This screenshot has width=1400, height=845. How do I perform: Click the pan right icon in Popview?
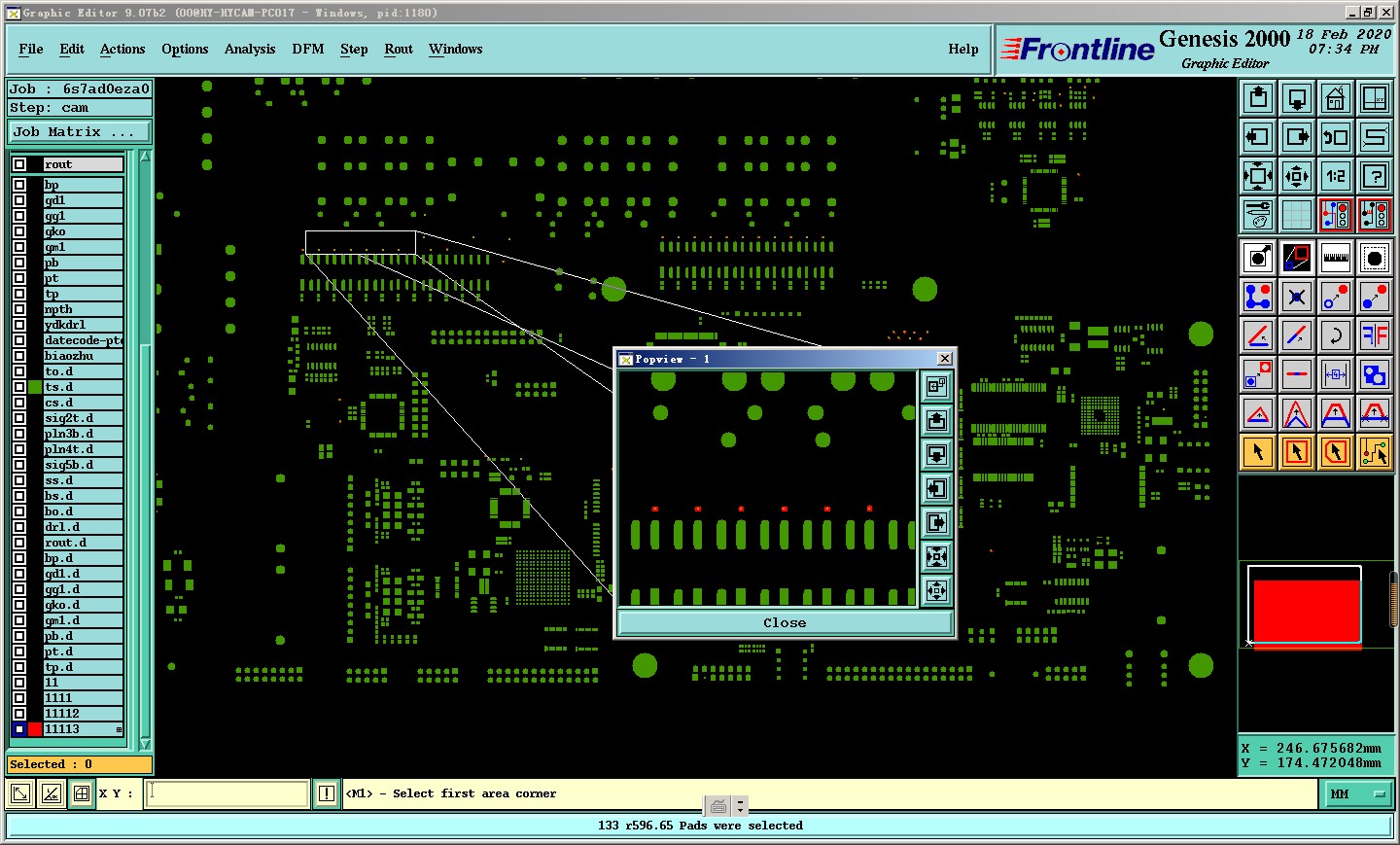(x=936, y=523)
